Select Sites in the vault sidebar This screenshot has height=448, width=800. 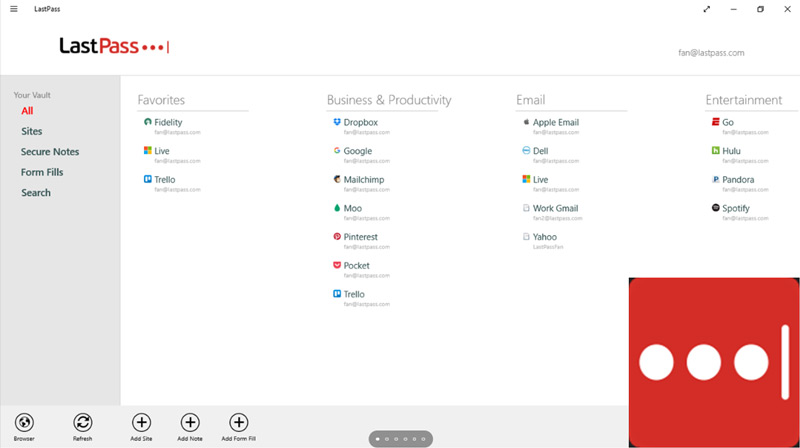tap(32, 131)
